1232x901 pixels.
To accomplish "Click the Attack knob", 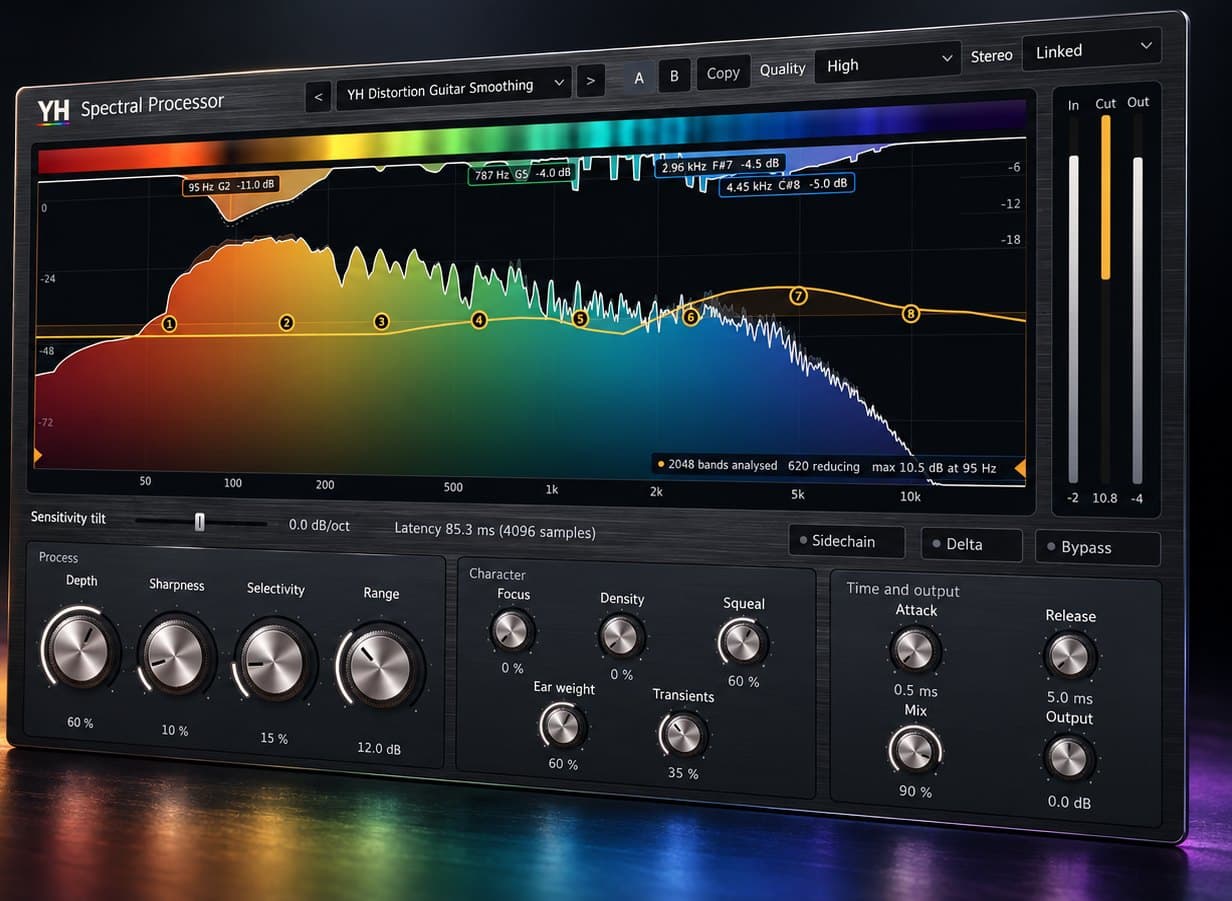I will 915,650.
